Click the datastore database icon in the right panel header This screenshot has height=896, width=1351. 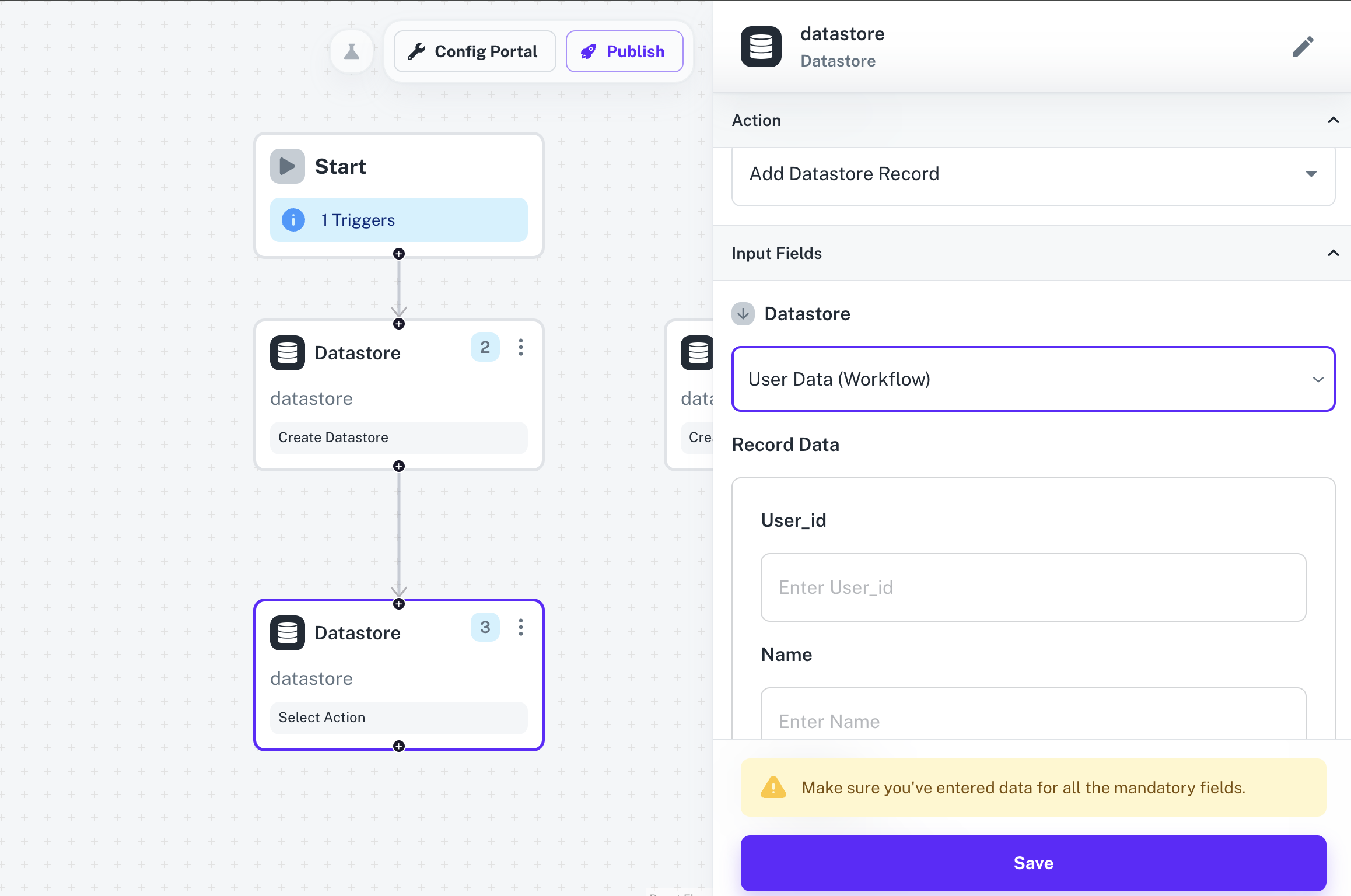pyautogui.click(x=761, y=47)
